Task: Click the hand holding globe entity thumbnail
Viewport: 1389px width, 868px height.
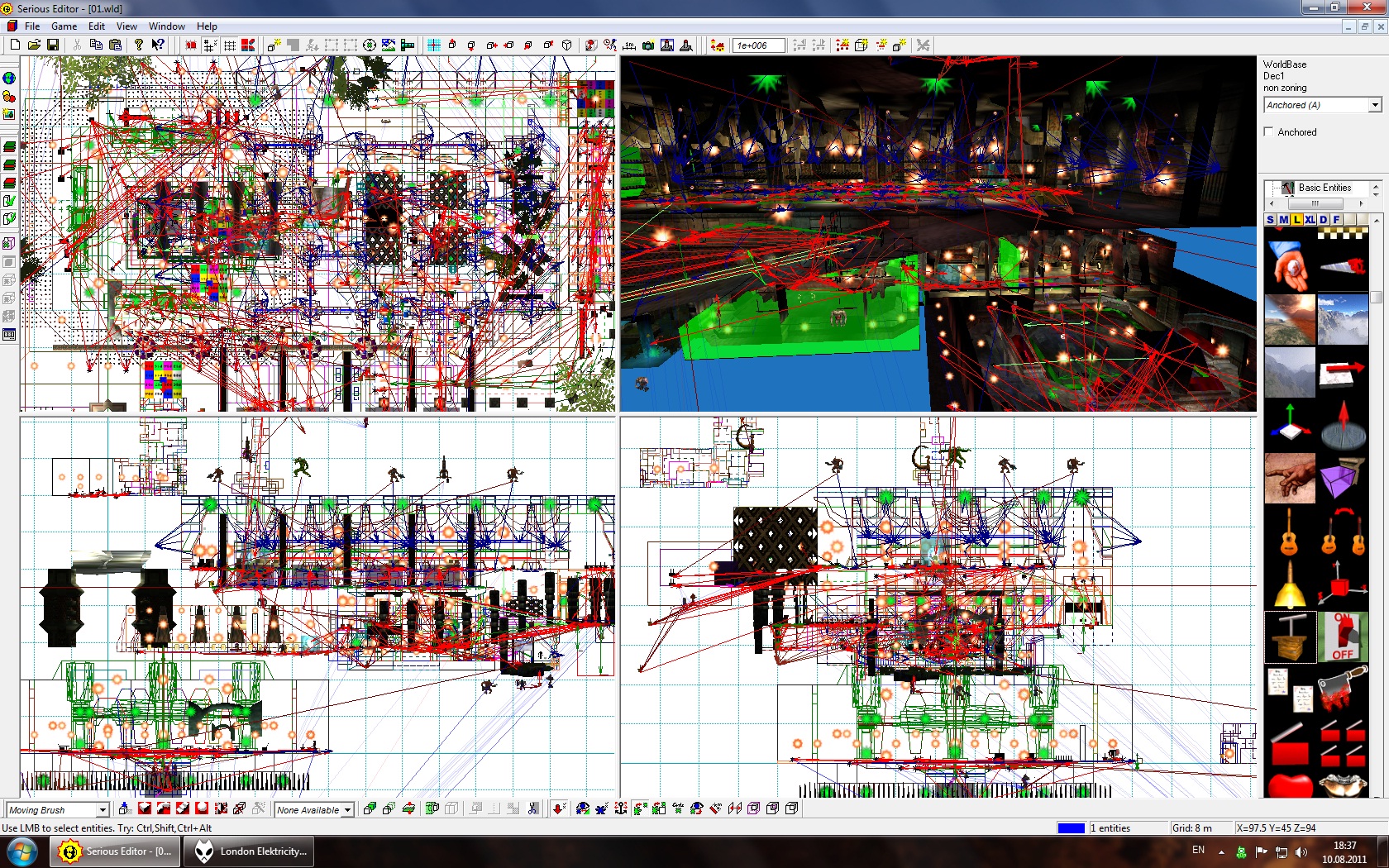Action: tap(1290, 265)
